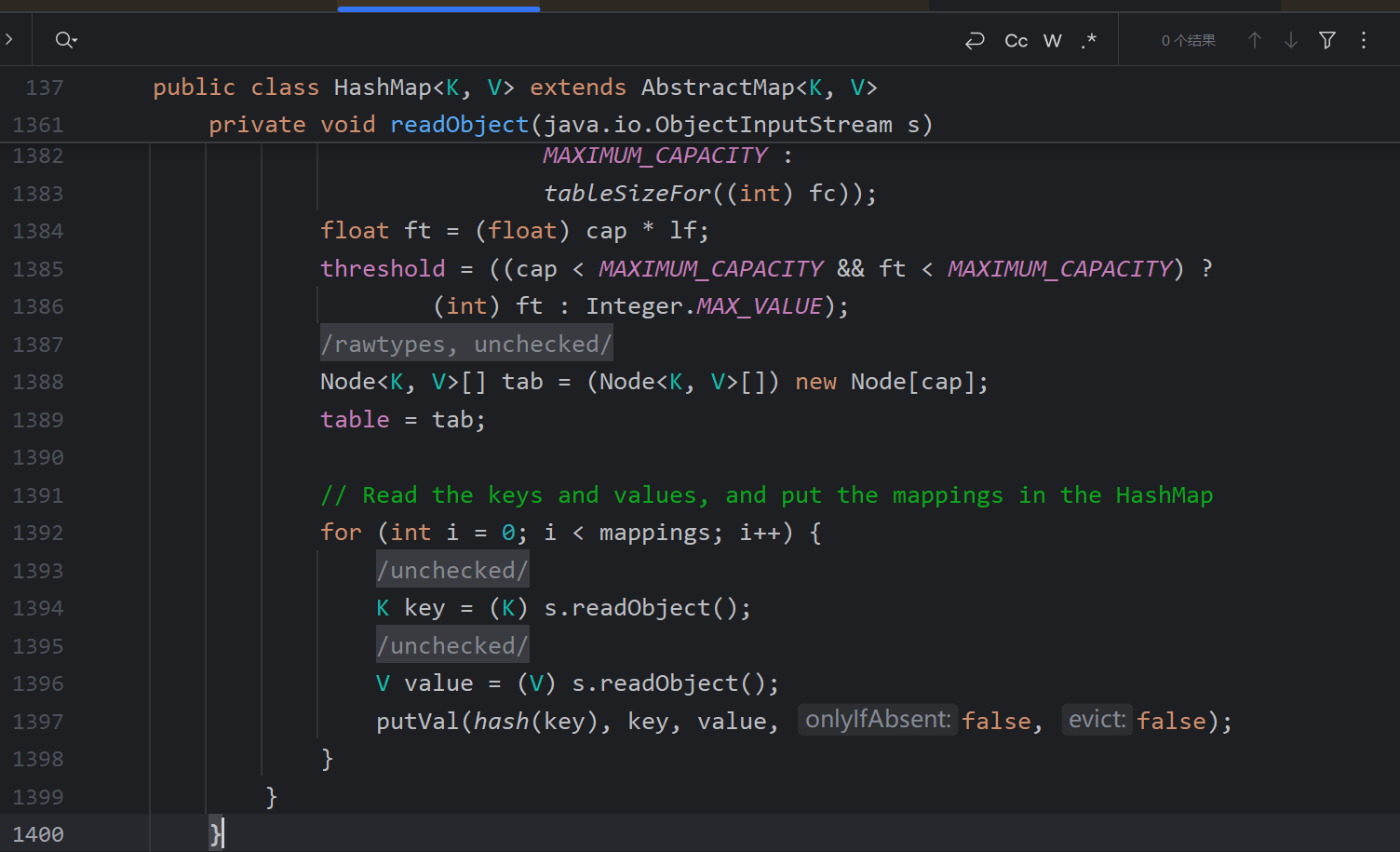
Task: Click table field on line 1389
Action: coord(355,420)
